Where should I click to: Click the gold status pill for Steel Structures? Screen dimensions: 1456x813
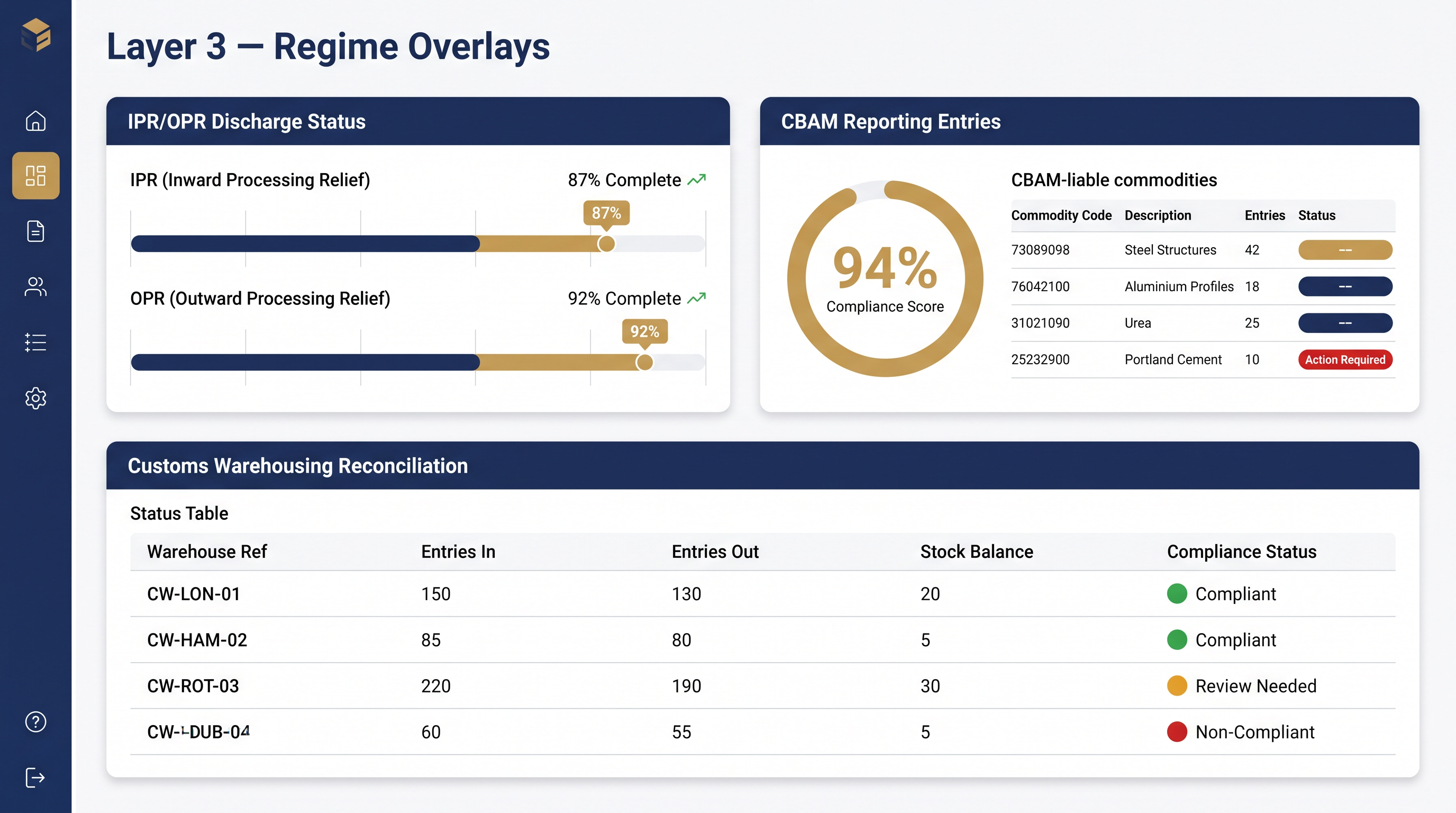coord(1345,250)
